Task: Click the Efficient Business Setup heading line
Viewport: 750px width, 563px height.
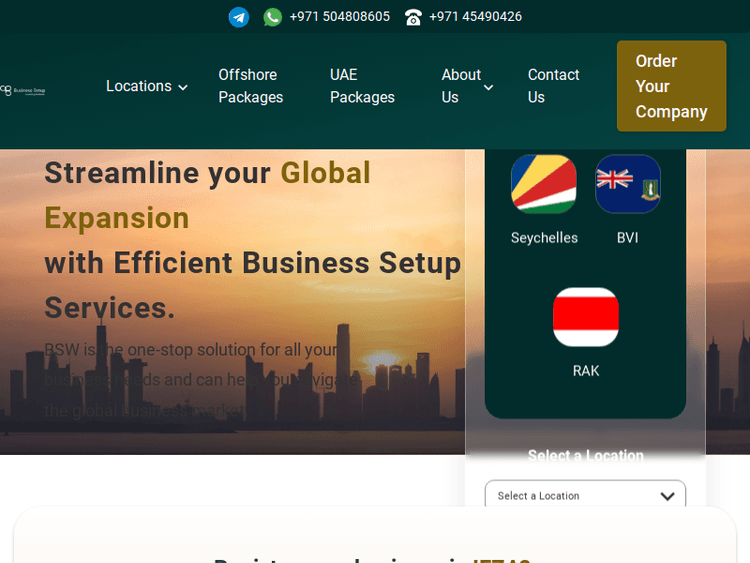Action: click(x=253, y=263)
